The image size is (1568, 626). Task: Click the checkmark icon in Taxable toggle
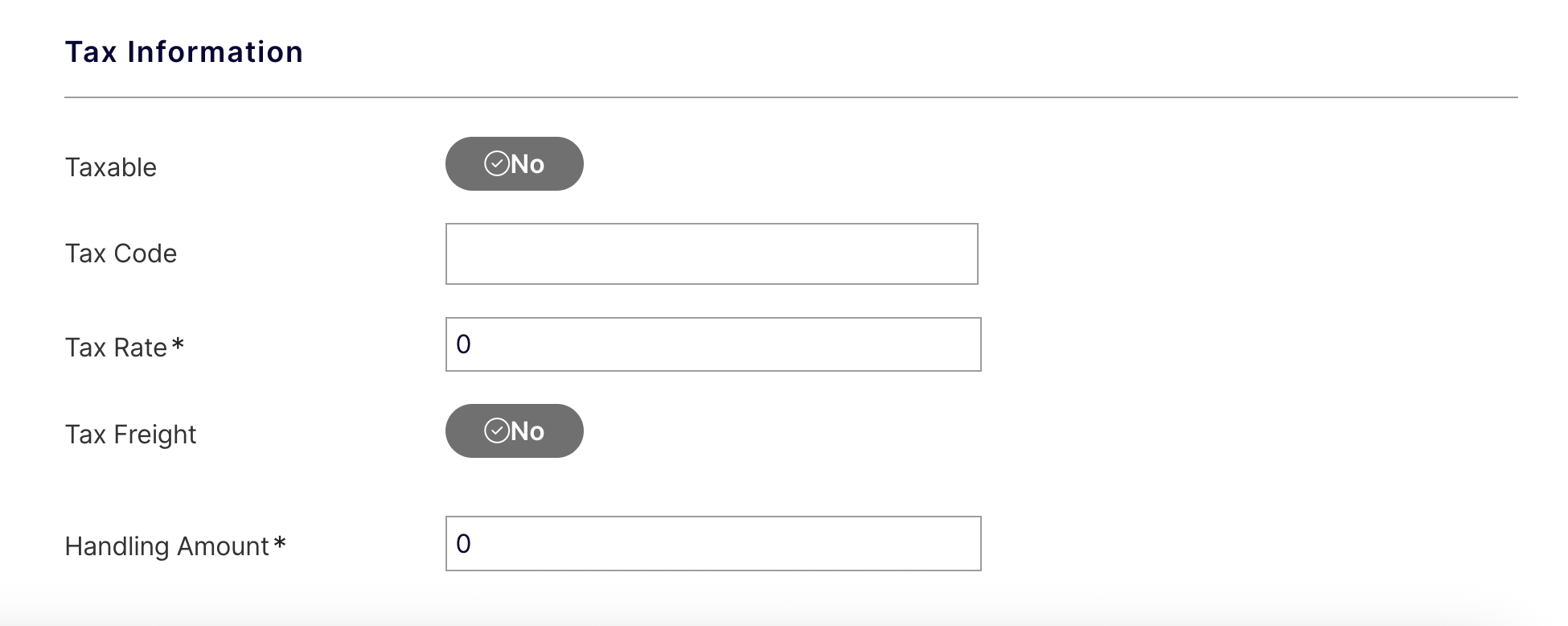496,163
